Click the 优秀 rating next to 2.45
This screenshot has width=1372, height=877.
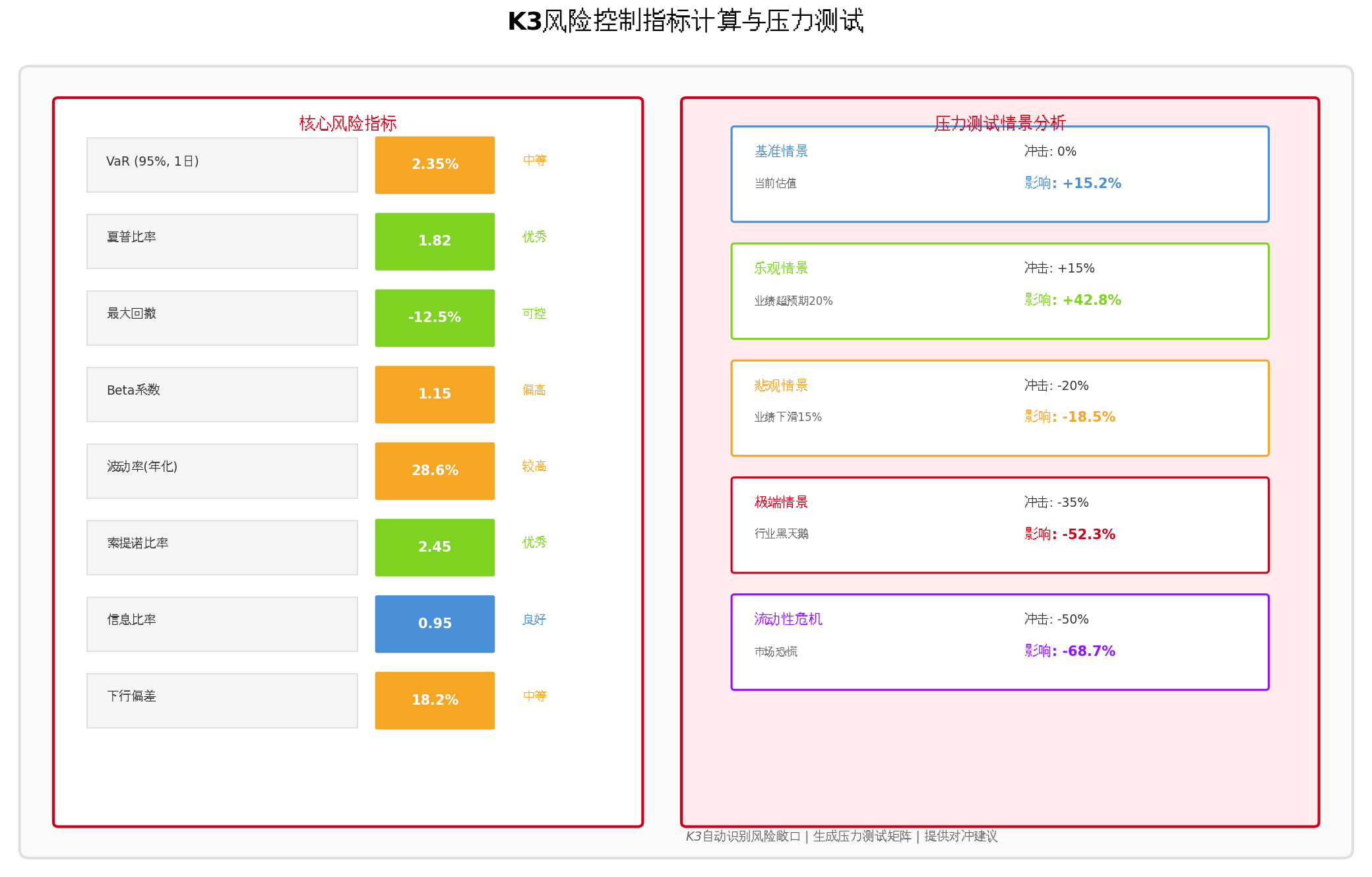[534, 542]
